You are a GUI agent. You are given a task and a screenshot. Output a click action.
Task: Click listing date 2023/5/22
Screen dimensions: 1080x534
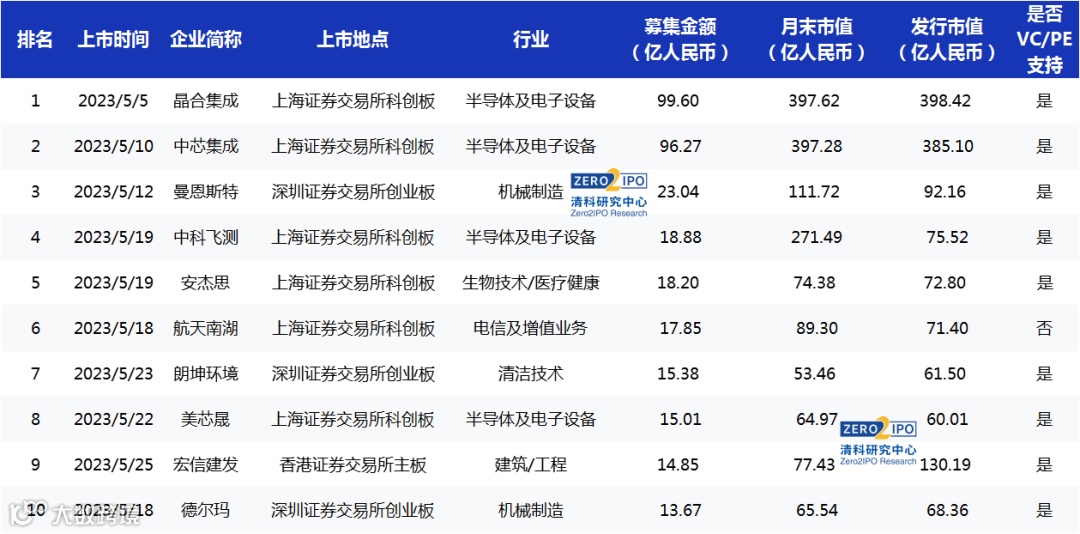[114, 419]
